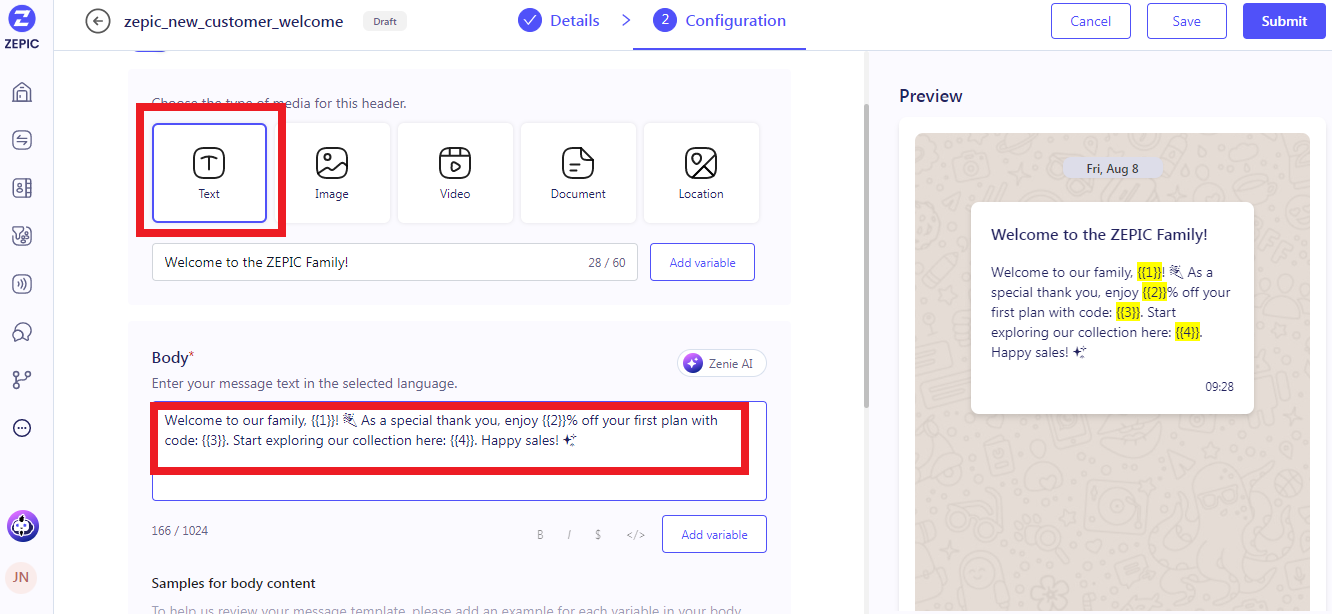This screenshot has width=1332, height=614.
Task: Select the Document header media type
Action: [x=578, y=173]
